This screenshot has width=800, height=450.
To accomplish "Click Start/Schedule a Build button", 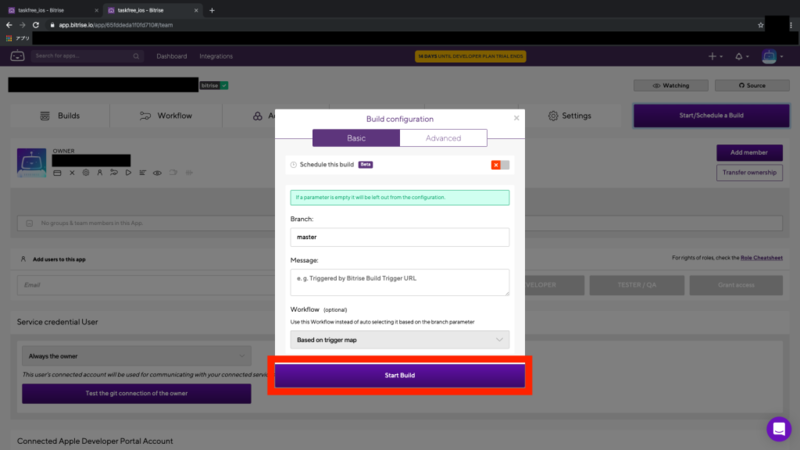I will [711, 115].
